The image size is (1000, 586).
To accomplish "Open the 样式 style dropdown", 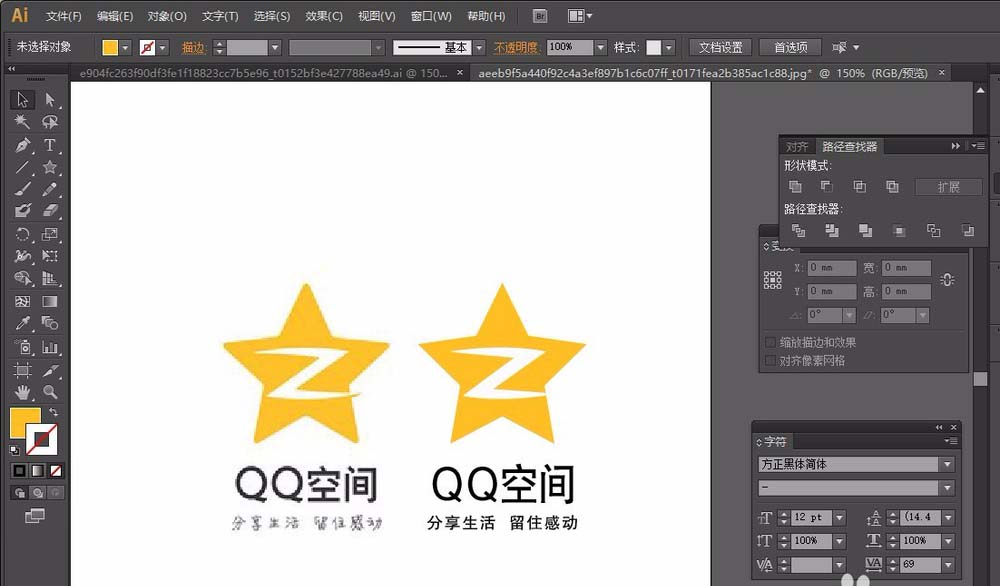I will [668, 48].
